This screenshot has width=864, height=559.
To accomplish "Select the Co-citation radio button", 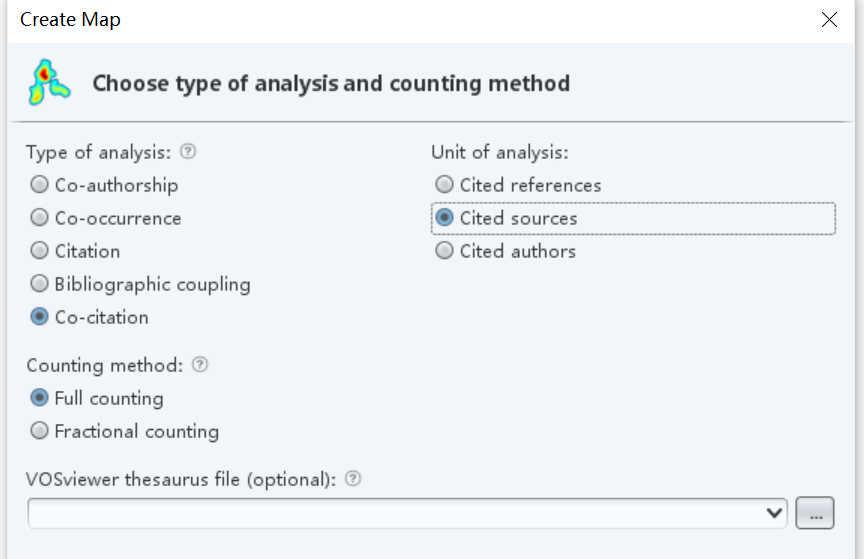I will click(x=40, y=317).
